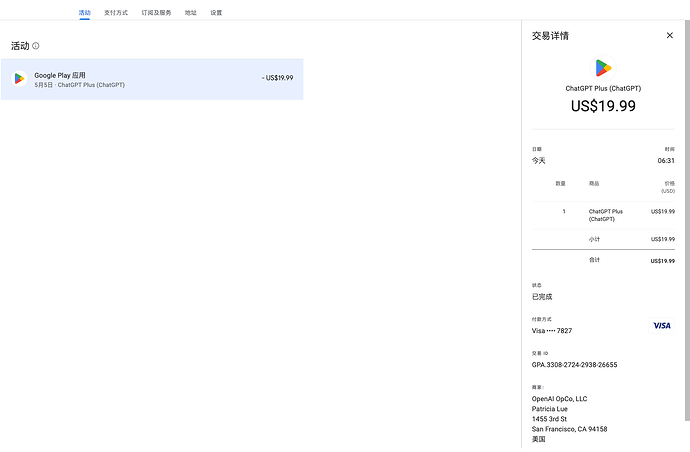Click the OpenAI OpCo, LLC merchant name

[559, 399]
